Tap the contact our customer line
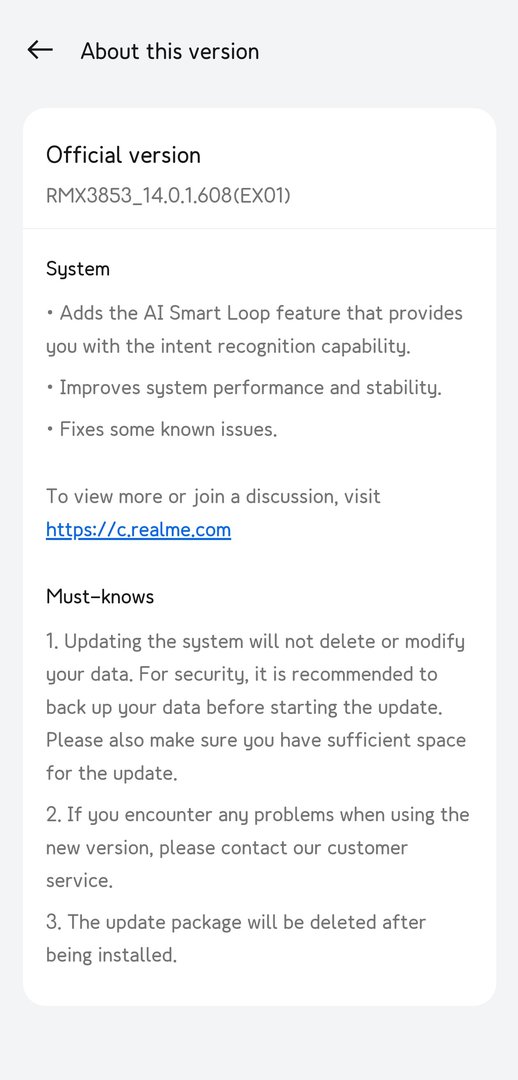518x1080 pixels. [227, 847]
